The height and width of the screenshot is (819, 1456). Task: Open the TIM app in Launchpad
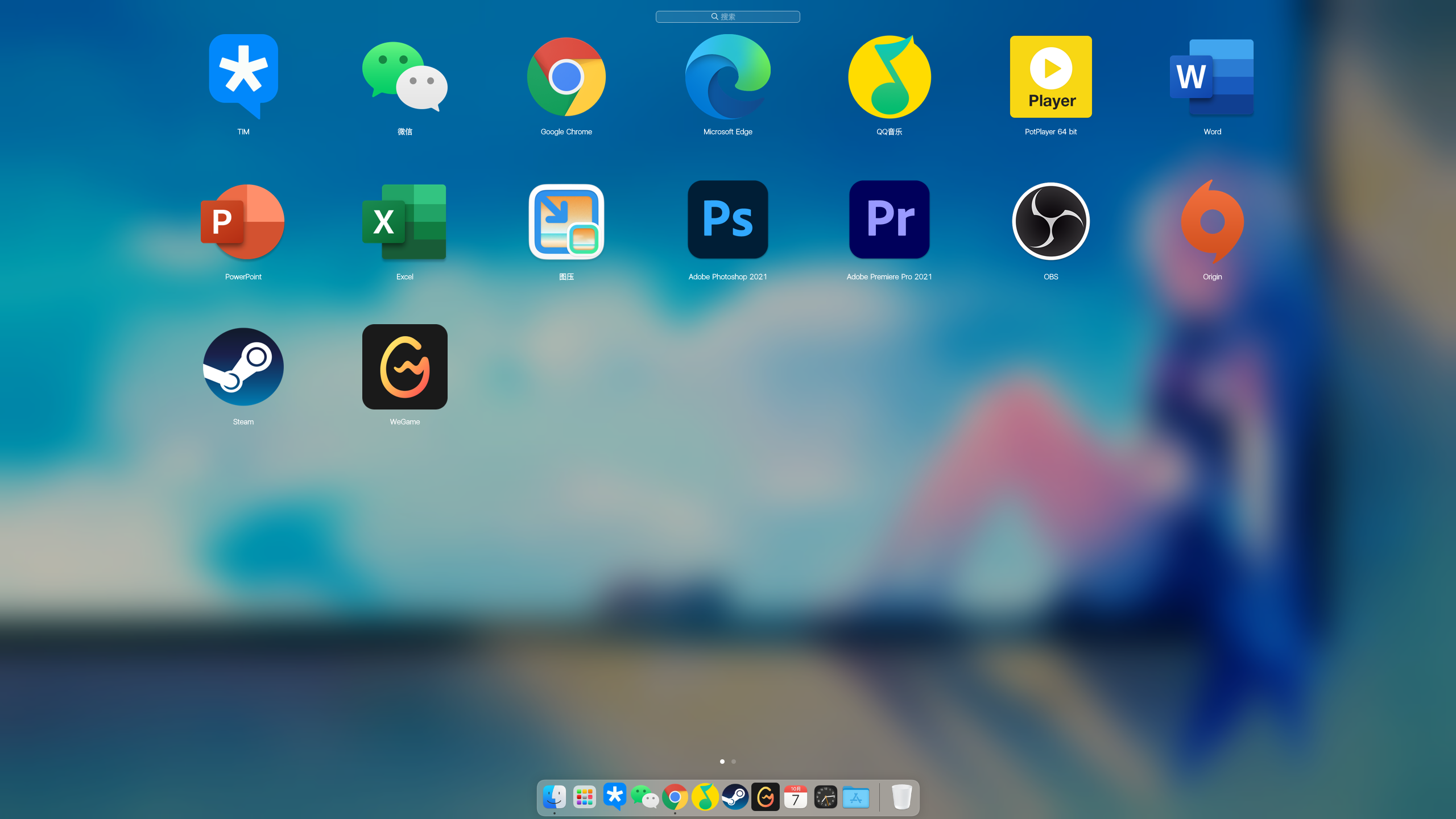coord(243,77)
